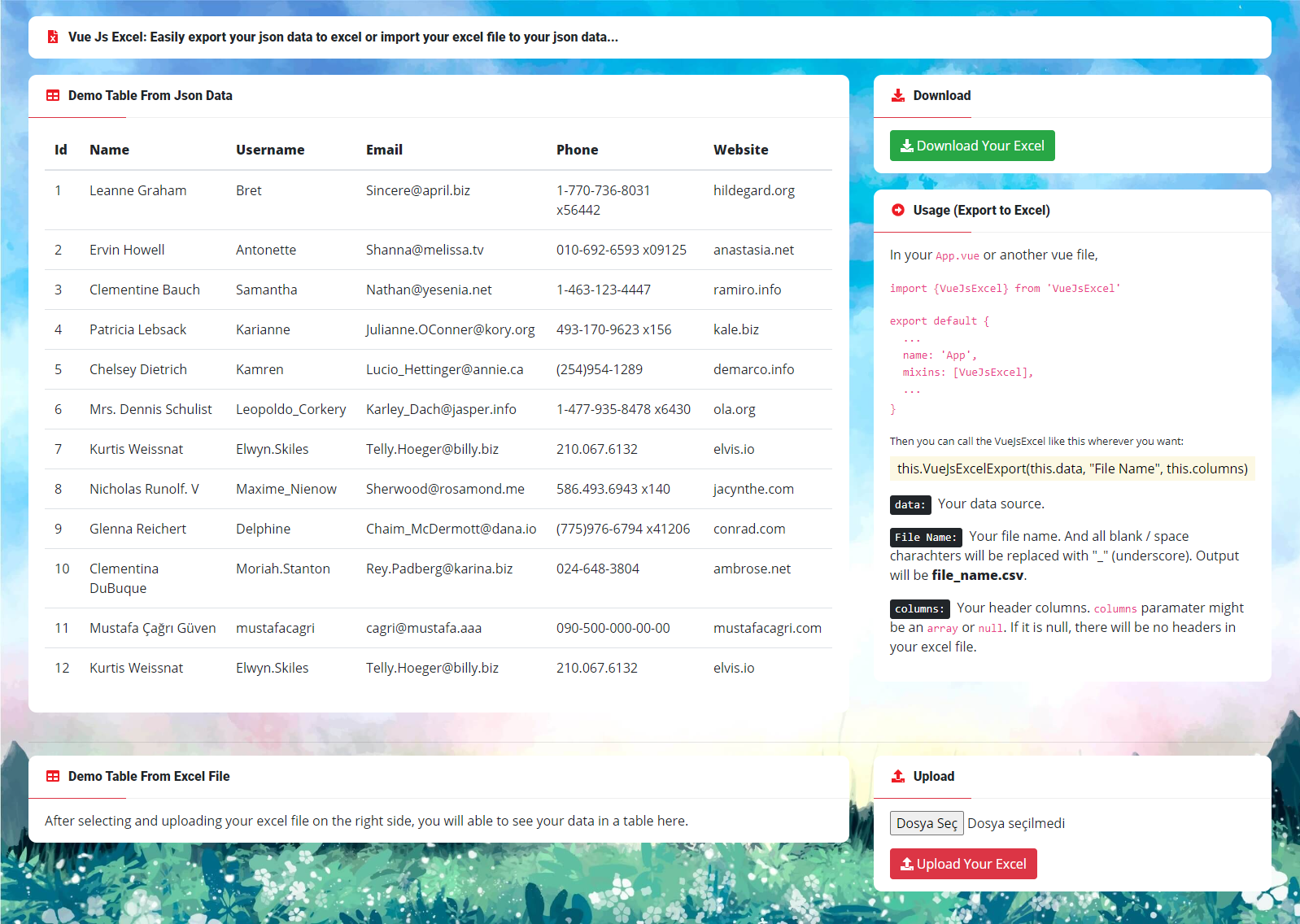Click the Username column header

point(270,150)
